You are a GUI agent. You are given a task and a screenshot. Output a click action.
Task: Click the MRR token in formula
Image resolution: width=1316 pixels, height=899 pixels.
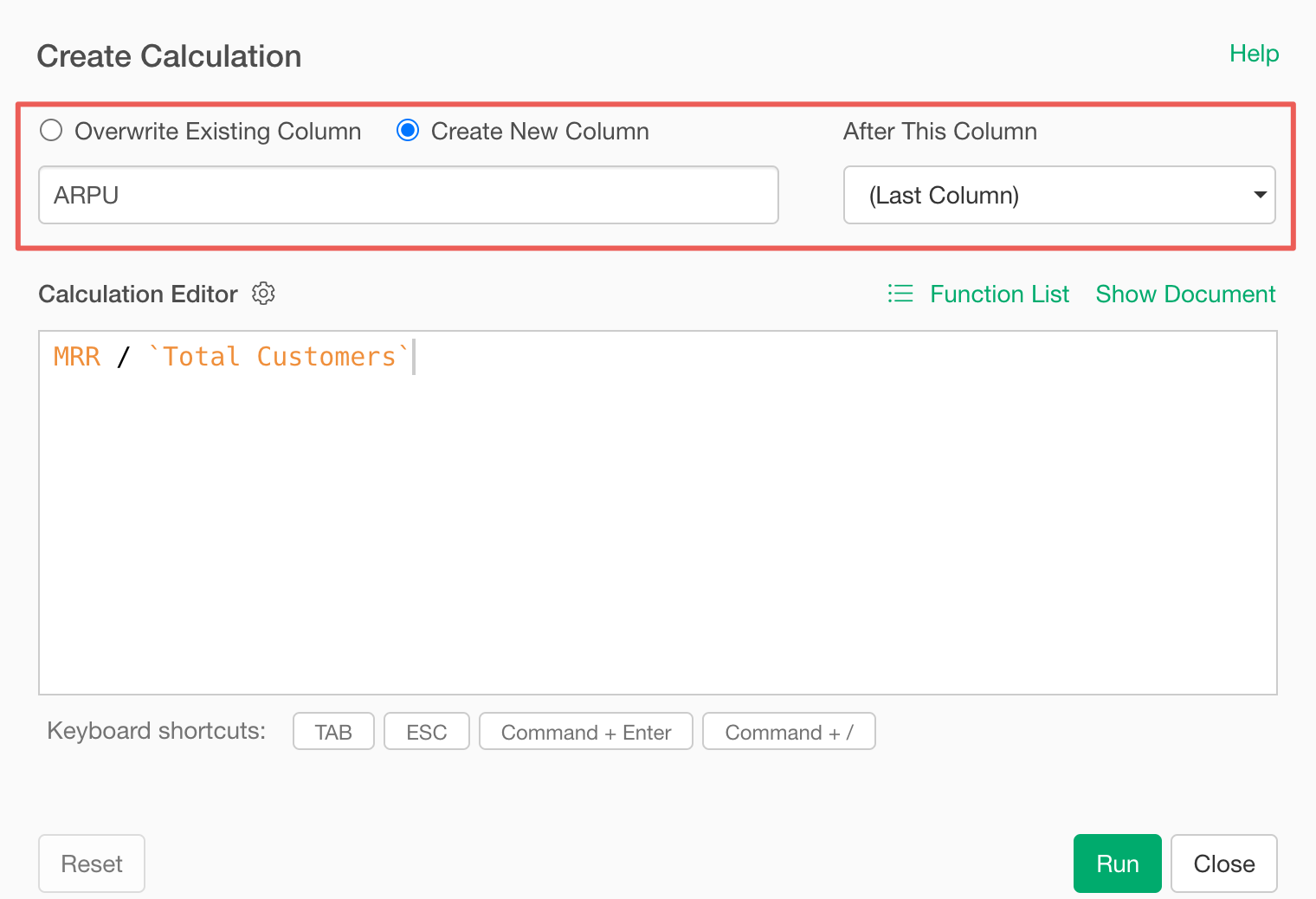(x=77, y=357)
